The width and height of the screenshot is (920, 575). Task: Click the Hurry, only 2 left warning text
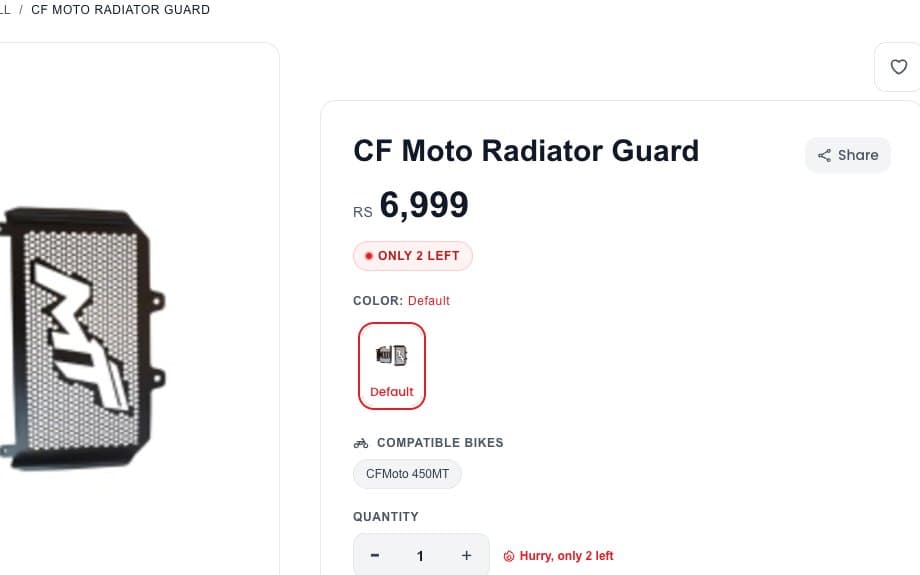pos(566,556)
